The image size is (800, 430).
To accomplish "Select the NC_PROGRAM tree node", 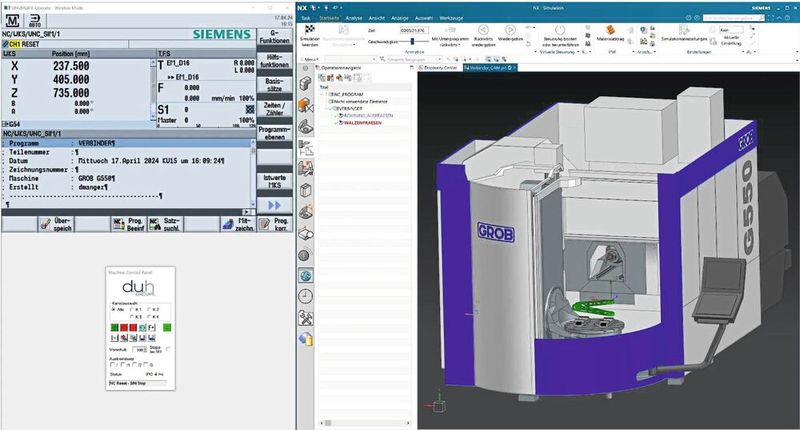I will coord(348,94).
